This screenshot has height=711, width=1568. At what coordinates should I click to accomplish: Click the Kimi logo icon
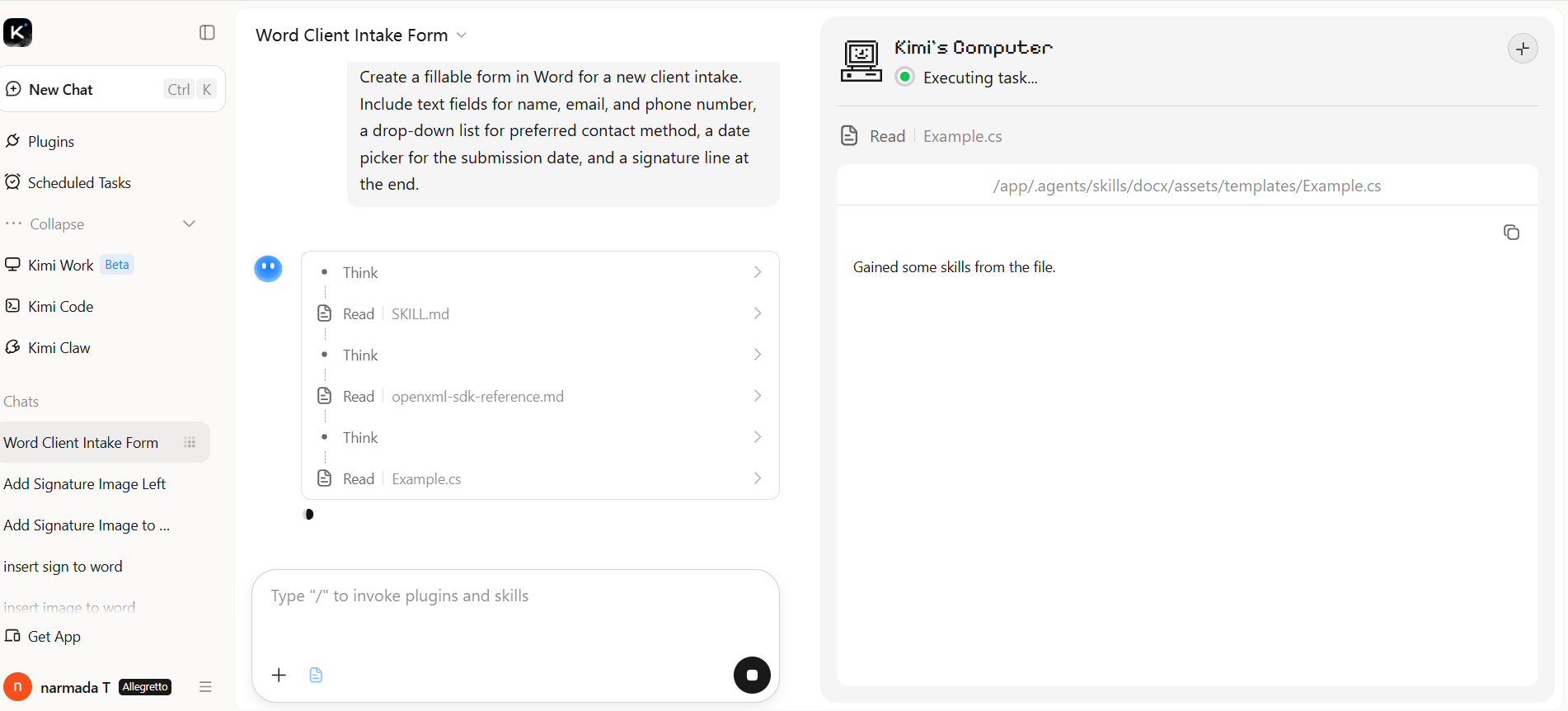(17, 33)
